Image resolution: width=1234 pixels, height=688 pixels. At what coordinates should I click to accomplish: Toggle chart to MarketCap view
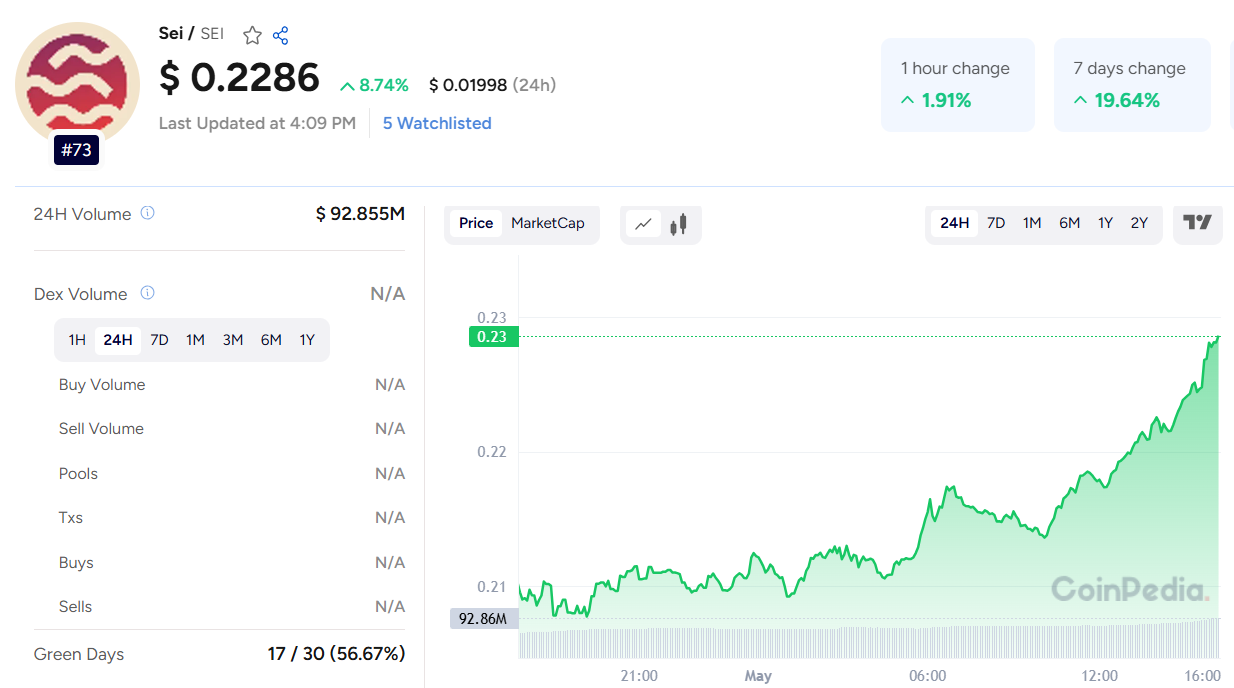548,223
